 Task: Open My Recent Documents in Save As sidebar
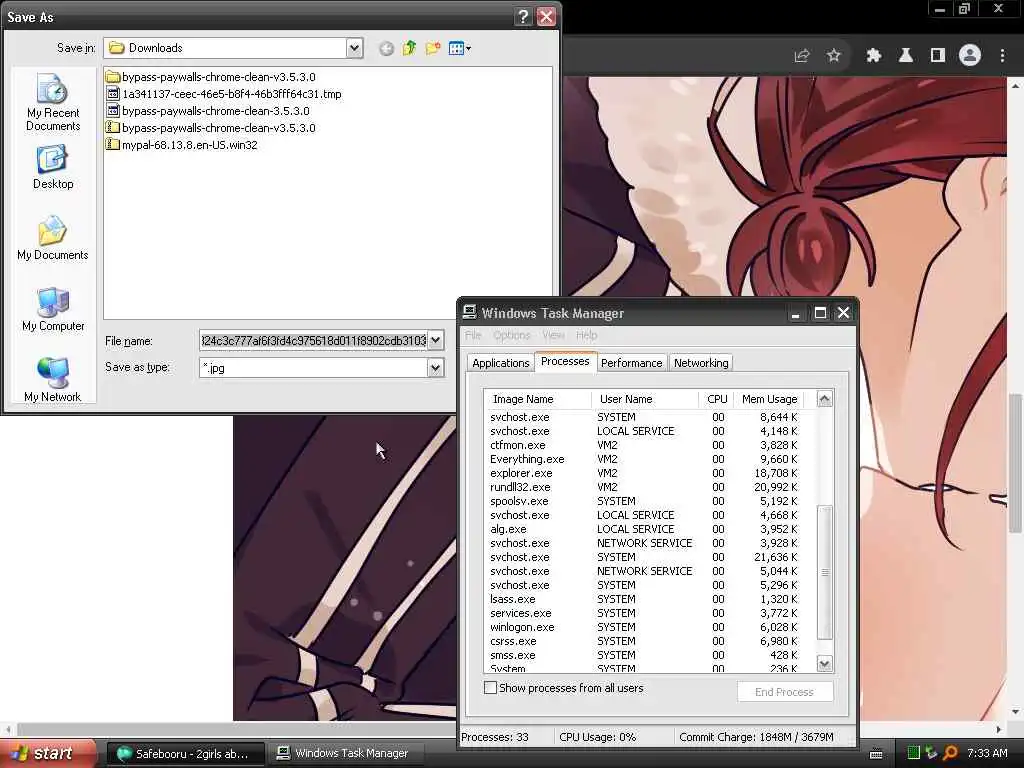[x=53, y=103]
